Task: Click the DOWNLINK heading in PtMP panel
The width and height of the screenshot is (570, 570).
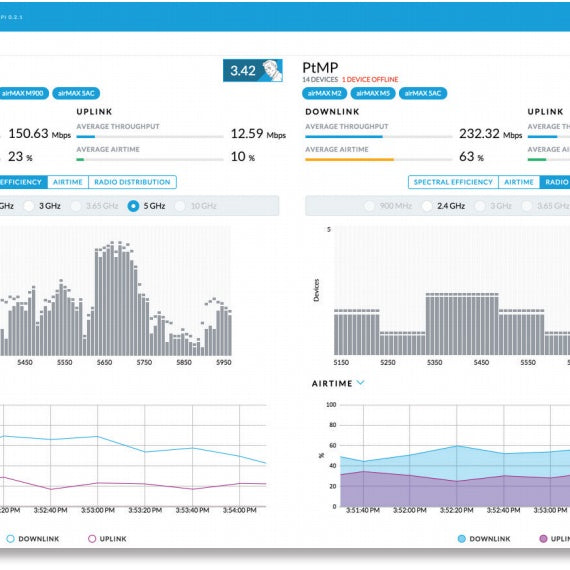Action: (x=332, y=112)
